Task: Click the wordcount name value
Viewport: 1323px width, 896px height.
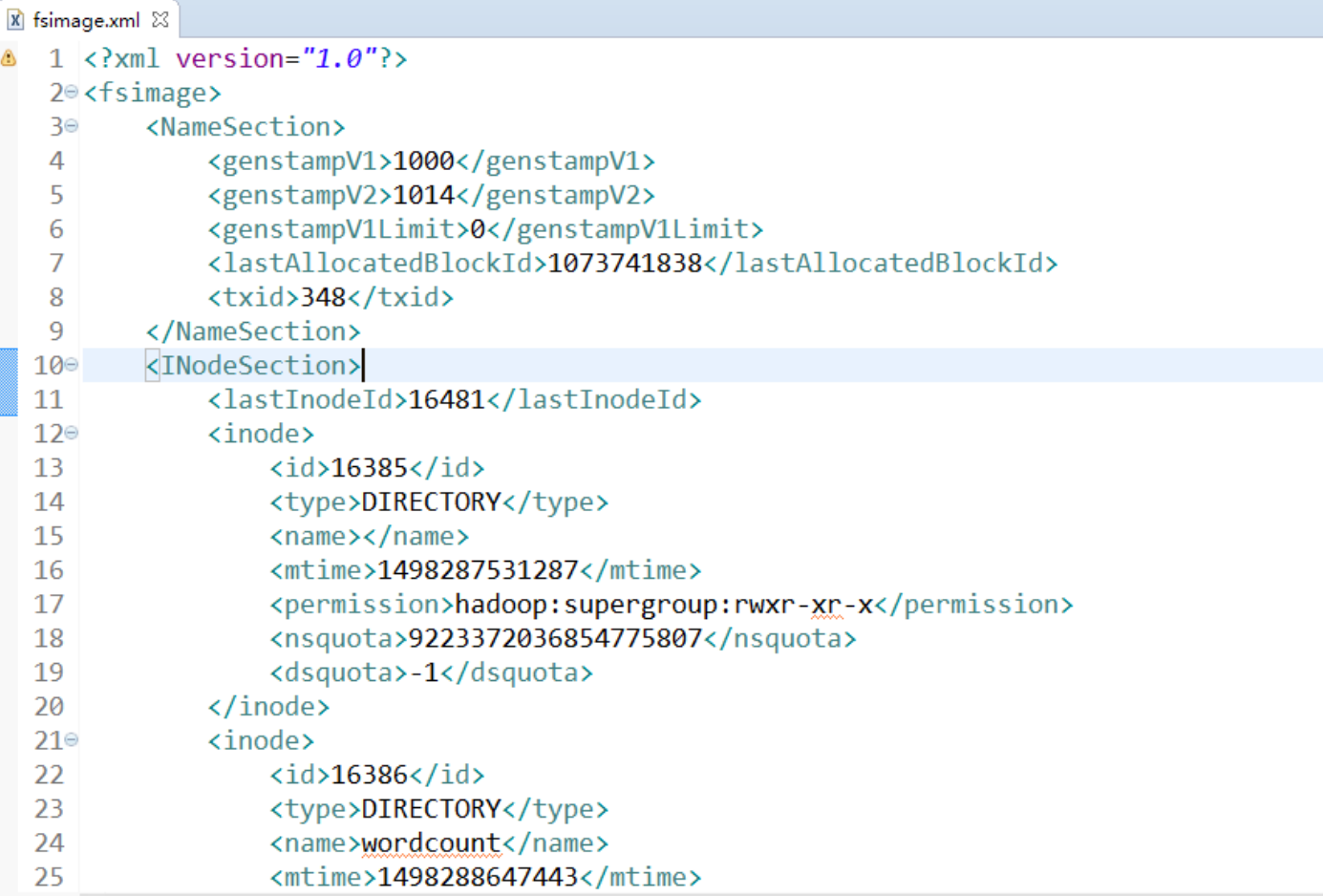Action: point(431,843)
